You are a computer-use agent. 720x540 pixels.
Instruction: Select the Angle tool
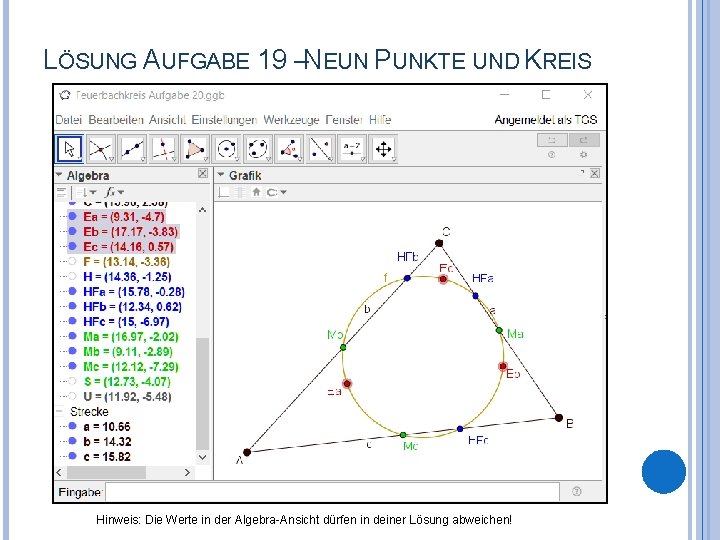click(289, 149)
